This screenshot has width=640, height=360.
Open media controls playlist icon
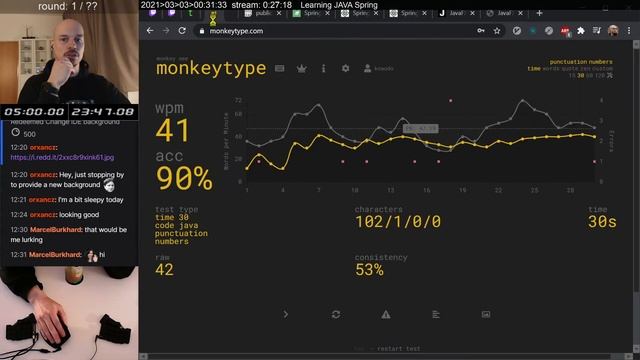coord(597,31)
